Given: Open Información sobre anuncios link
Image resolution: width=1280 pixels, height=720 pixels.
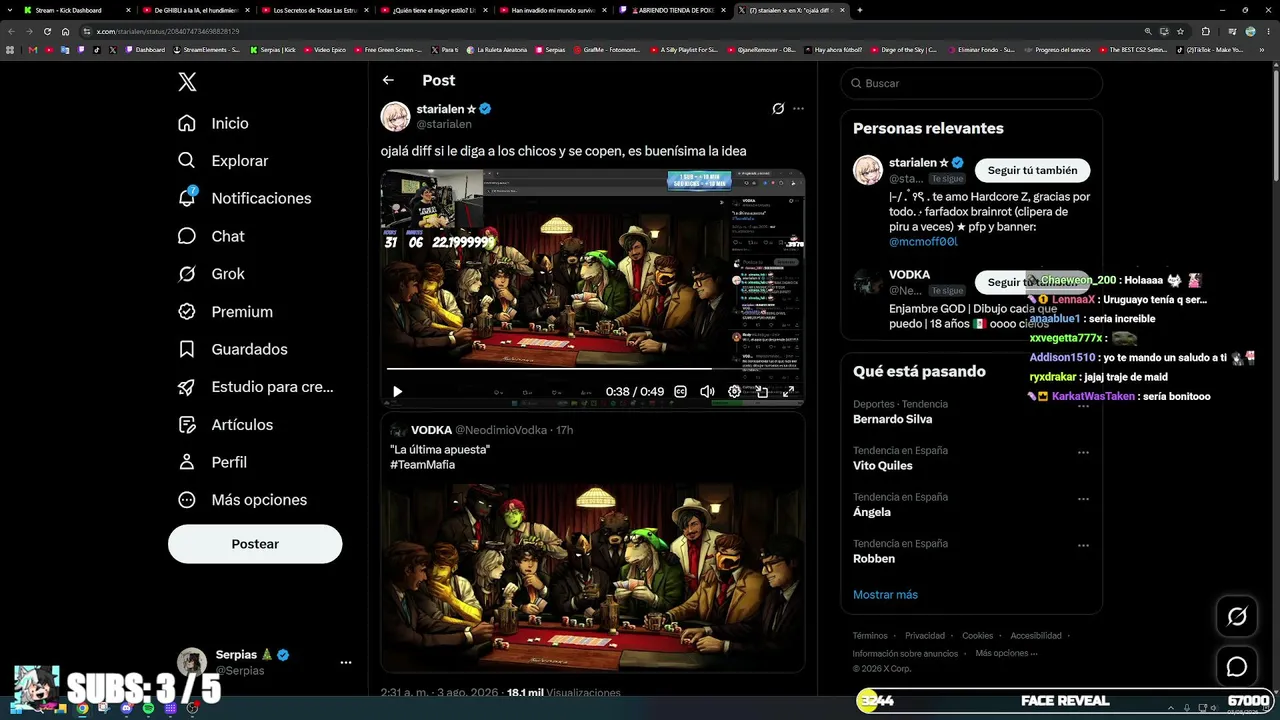Looking at the screenshot, I should [x=905, y=654].
